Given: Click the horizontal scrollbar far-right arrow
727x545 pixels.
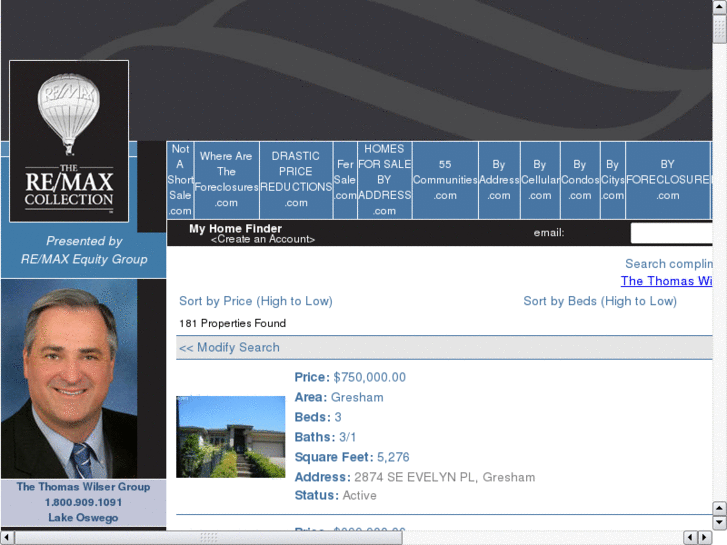Looking at the screenshot, I should [705, 537].
